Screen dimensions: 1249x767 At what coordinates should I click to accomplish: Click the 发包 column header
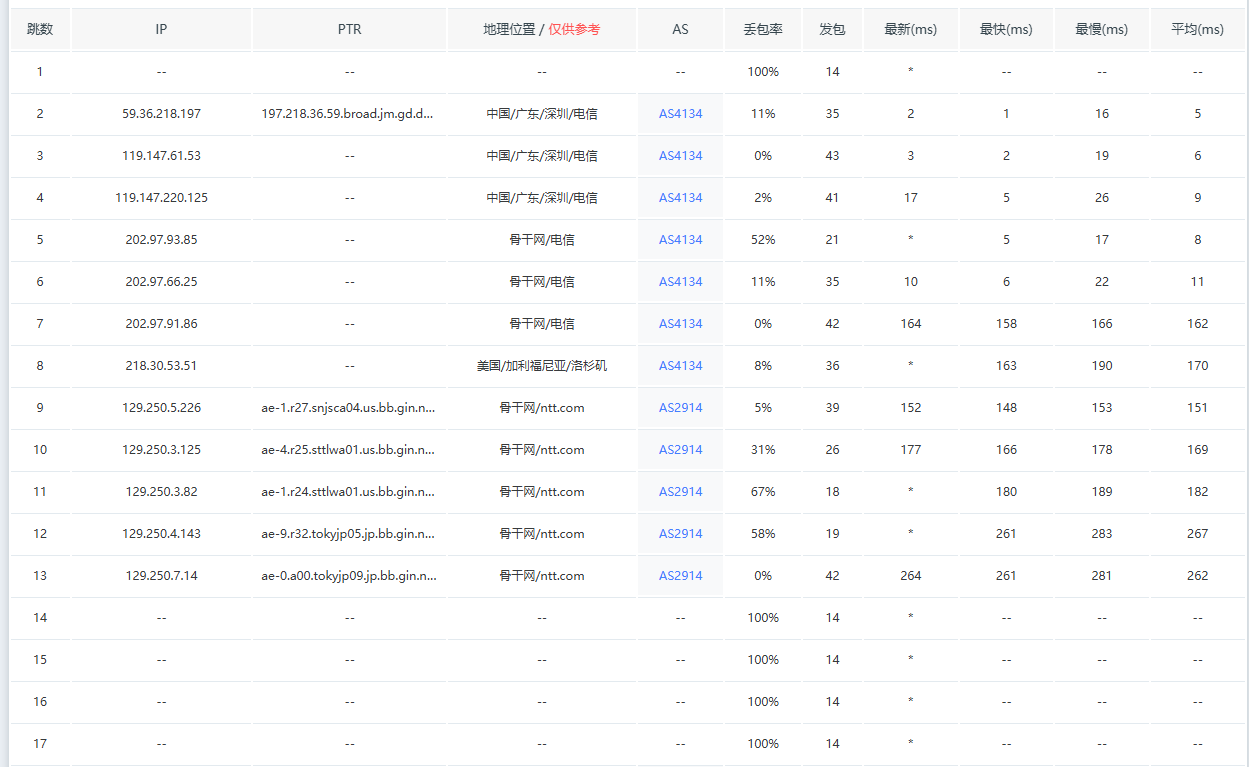click(x=832, y=30)
